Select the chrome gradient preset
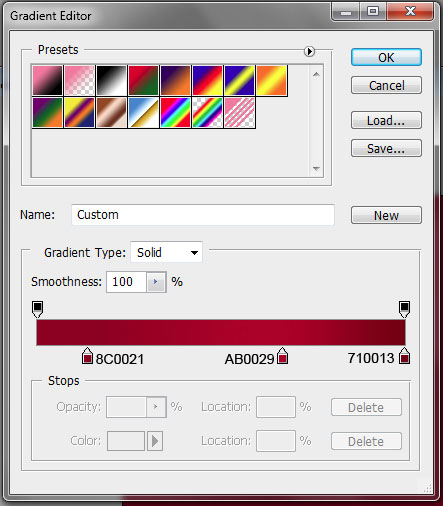The image size is (443, 506). coord(143,113)
